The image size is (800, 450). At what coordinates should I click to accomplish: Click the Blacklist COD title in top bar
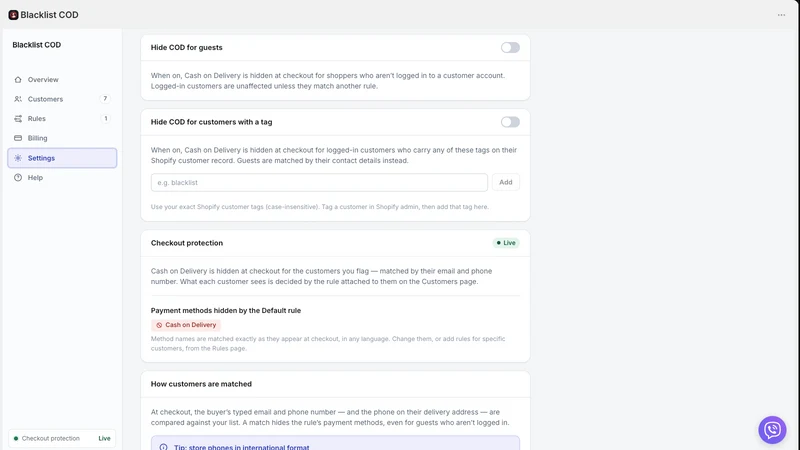click(49, 15)
